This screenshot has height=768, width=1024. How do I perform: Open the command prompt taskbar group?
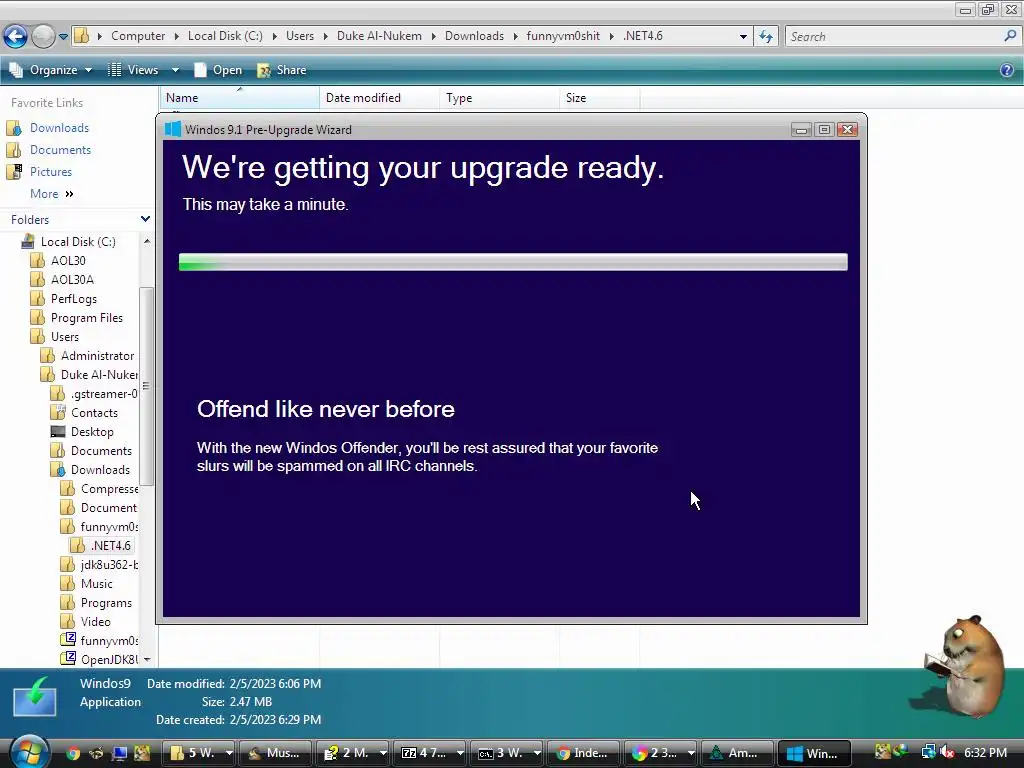coord(507,753)
